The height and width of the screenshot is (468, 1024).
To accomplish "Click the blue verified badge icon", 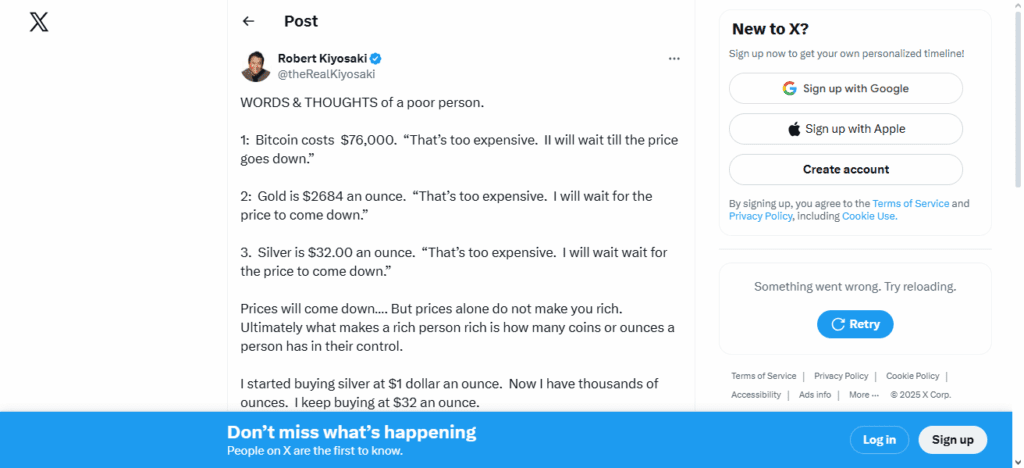I will [376, 58].
